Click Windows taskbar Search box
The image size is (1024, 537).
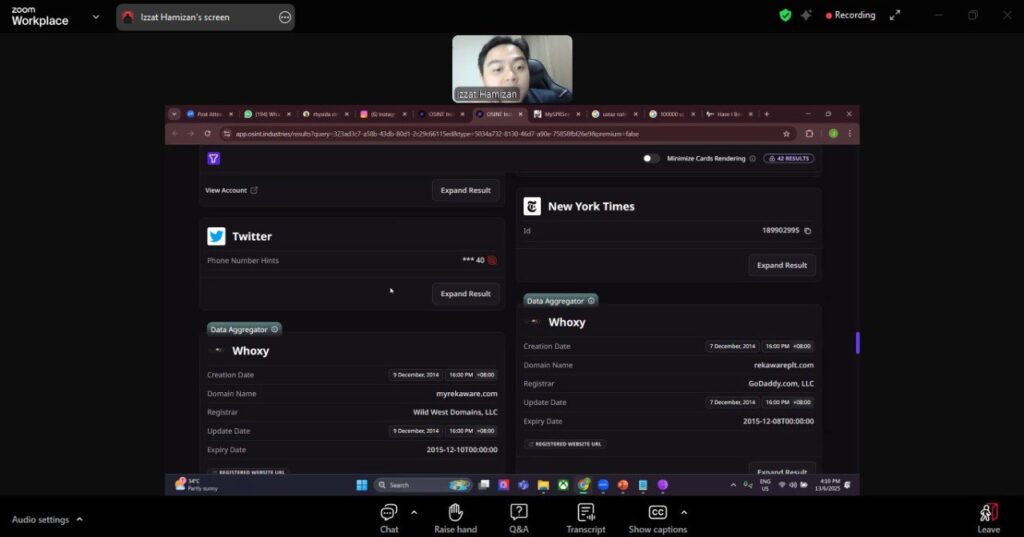coord(423,485)
